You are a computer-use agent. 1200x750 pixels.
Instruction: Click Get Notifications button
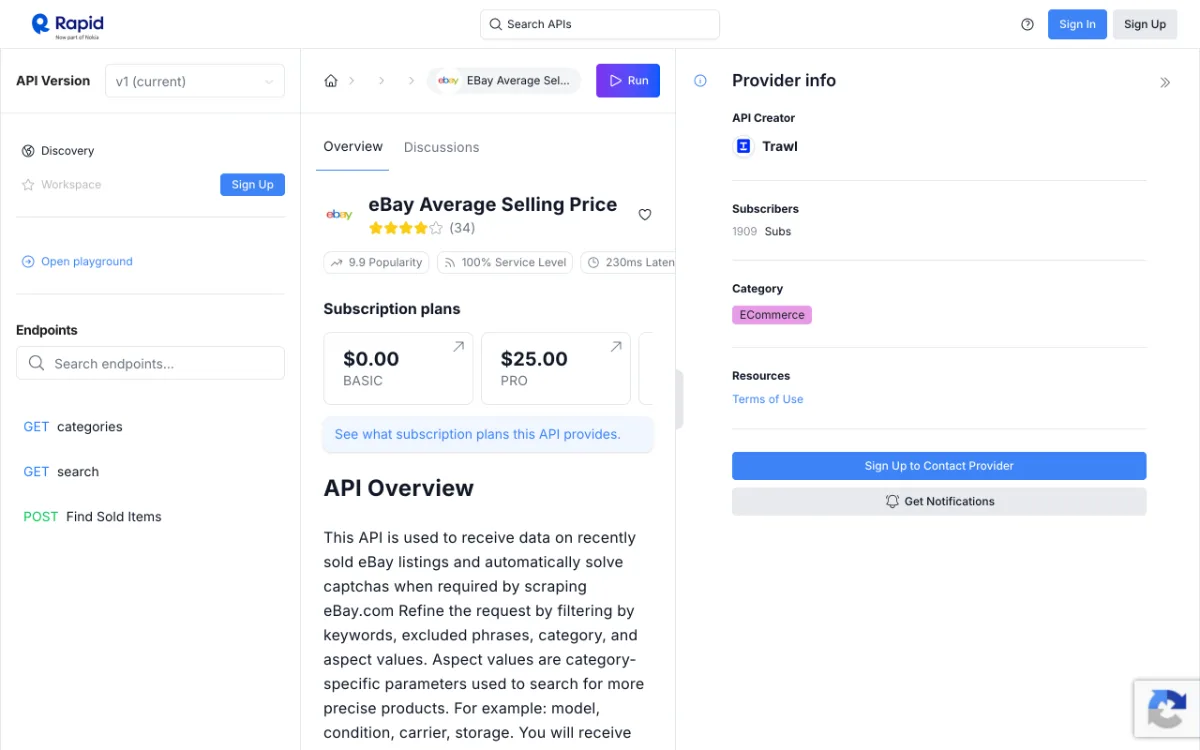pyautogui.click(x=939, y=502)
